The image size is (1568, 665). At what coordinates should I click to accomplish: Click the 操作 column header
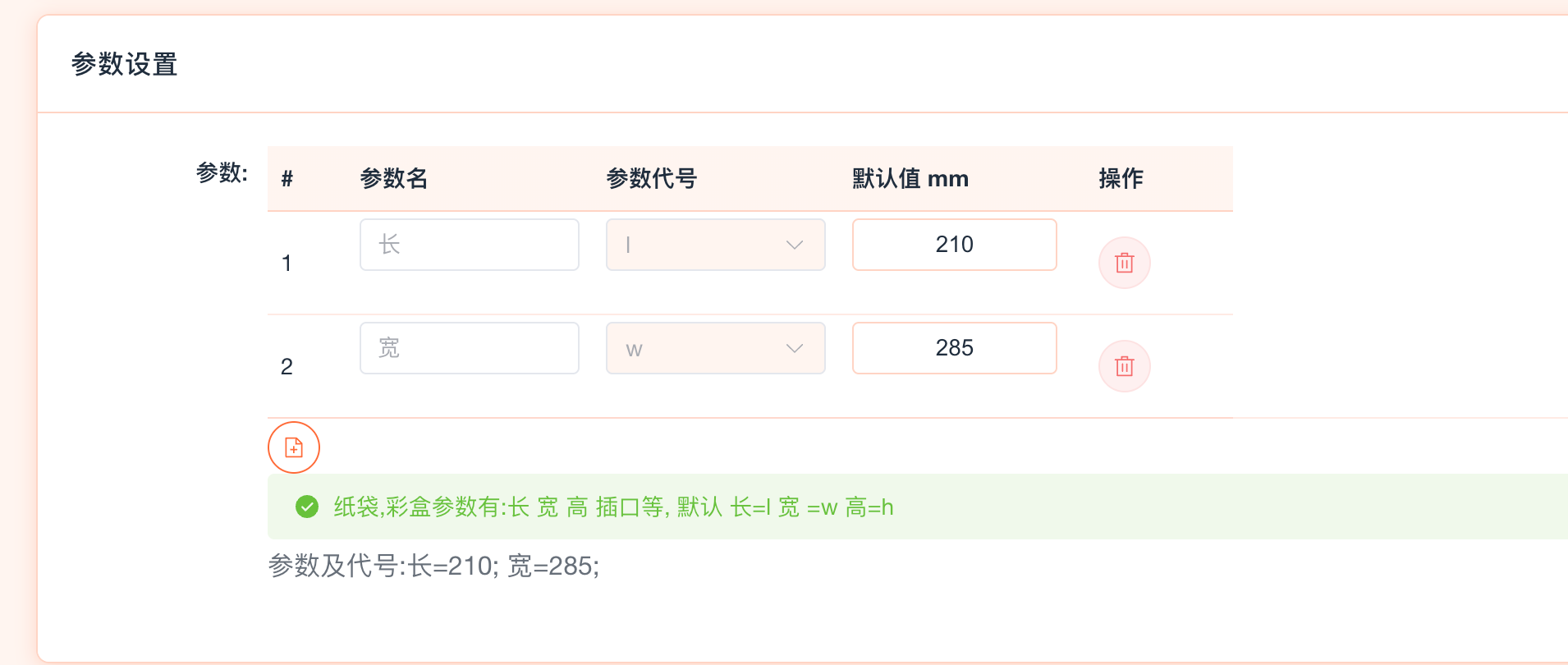tap(1121, 178)
